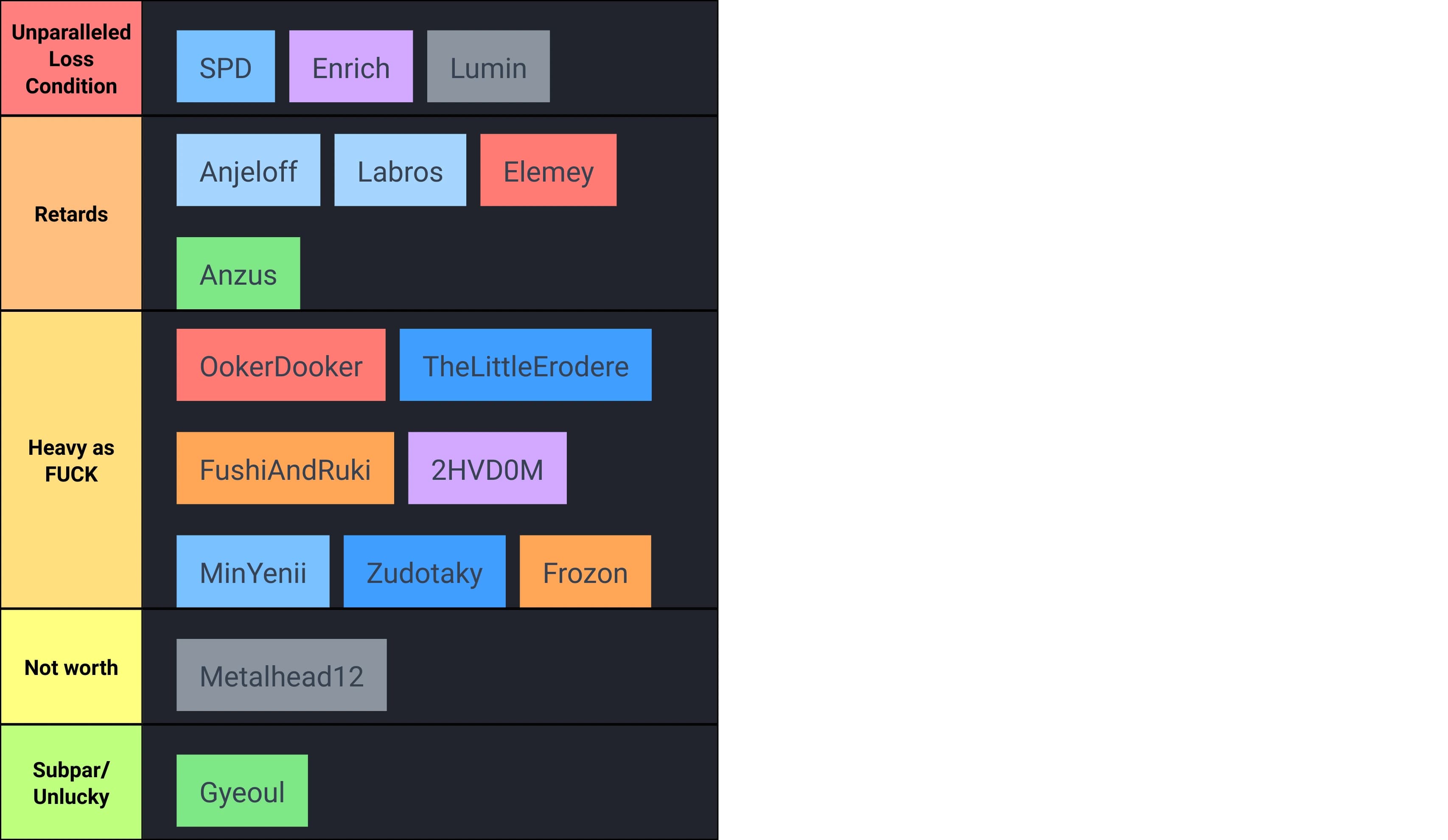Screen dimensions: 1448x840
Task: Select the Anjeloff tile
Action: pos(248,170)
